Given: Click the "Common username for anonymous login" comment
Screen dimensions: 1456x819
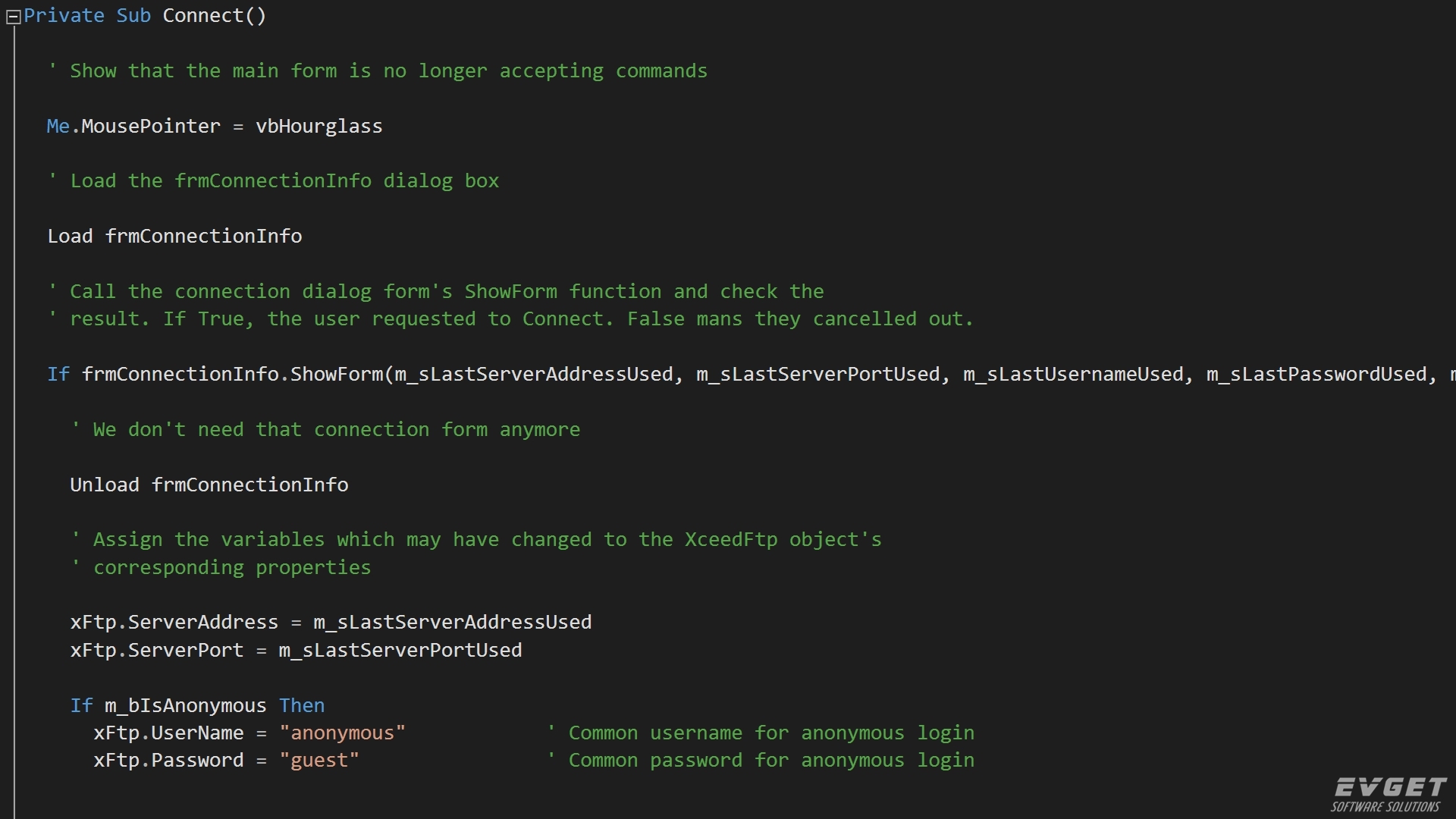Looking at the screenshot, I should (761, 733).
